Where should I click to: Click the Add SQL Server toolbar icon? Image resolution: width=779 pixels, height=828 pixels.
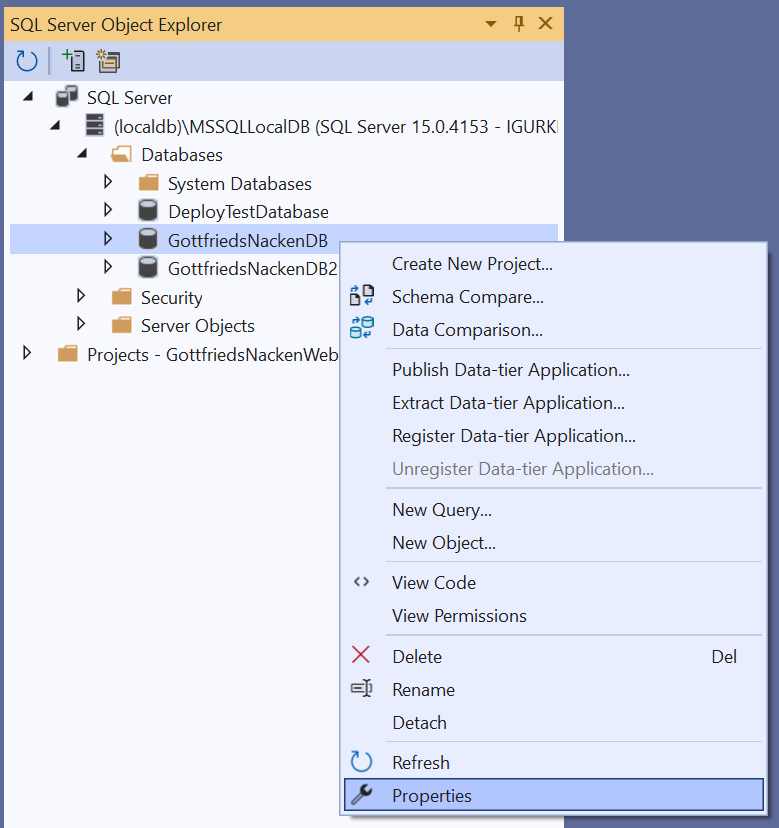coord(73,61)
